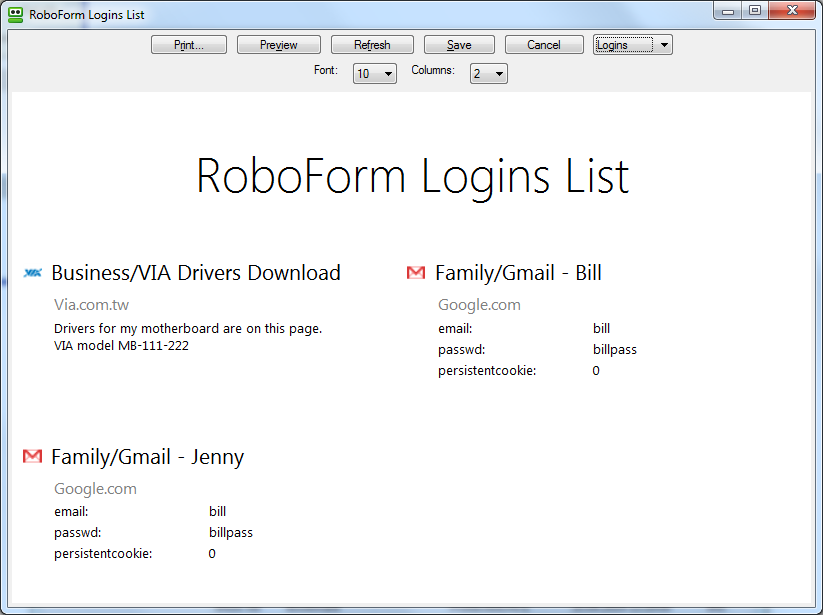
Task: Click the 'passwd:' label under Gmail - Jenny
Action: tap(77, 533)
